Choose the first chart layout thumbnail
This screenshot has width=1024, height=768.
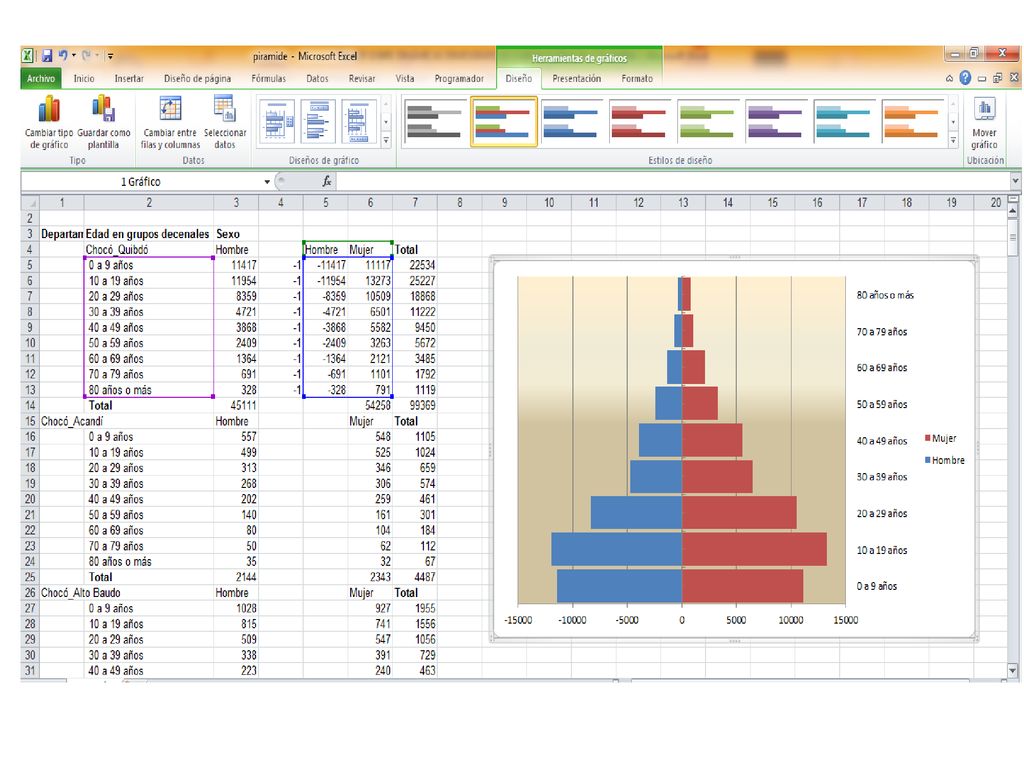click(x=277, y=121)
